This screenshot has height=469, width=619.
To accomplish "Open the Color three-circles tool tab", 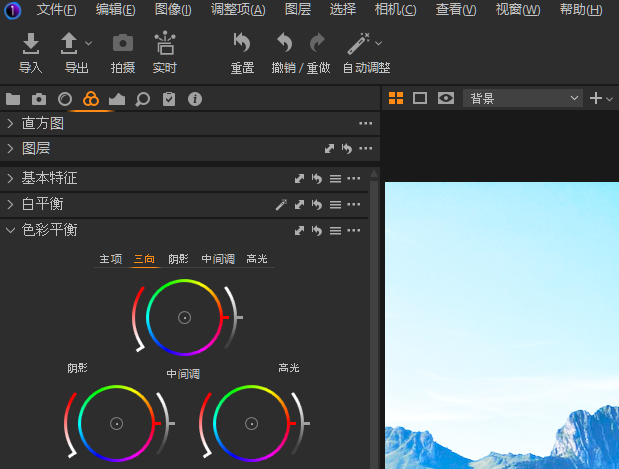I will [91, 99].
